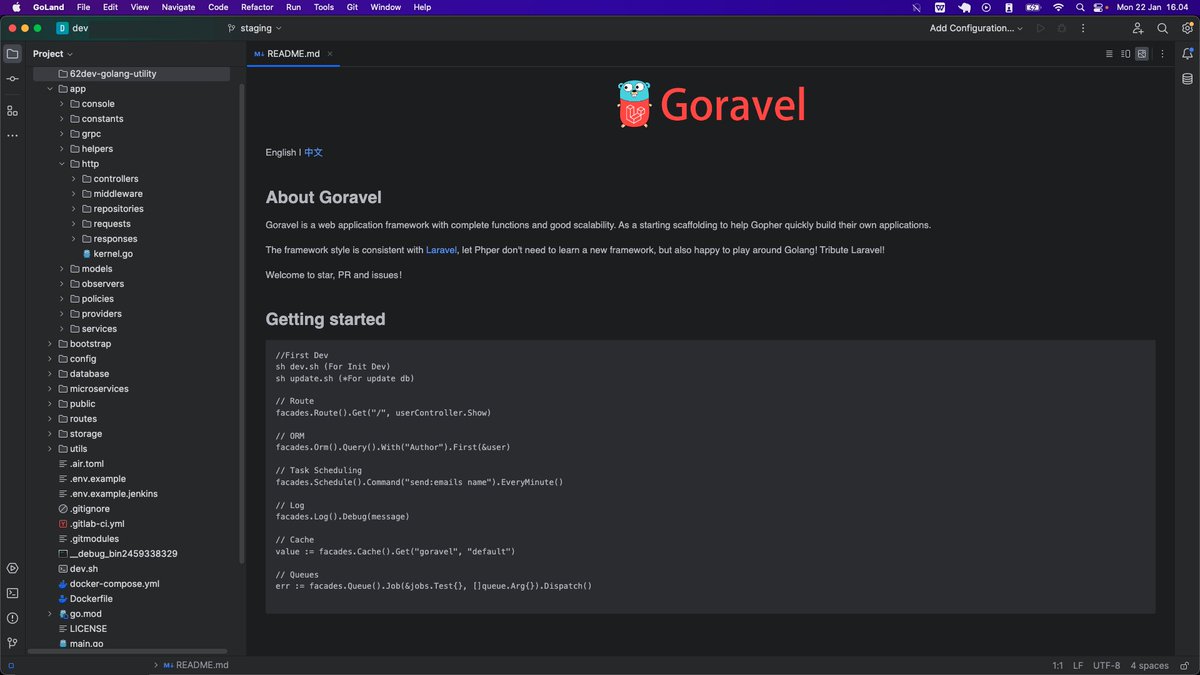
Task: Open the Structure tool window icon
Action: pyautogui.click(x=12, y=110)
